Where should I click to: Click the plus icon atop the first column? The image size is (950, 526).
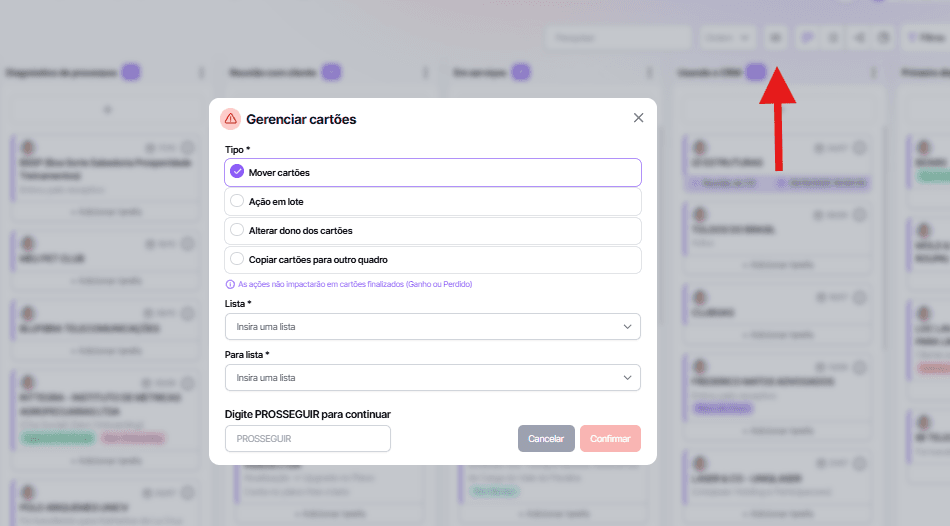[x=108, y=109]
